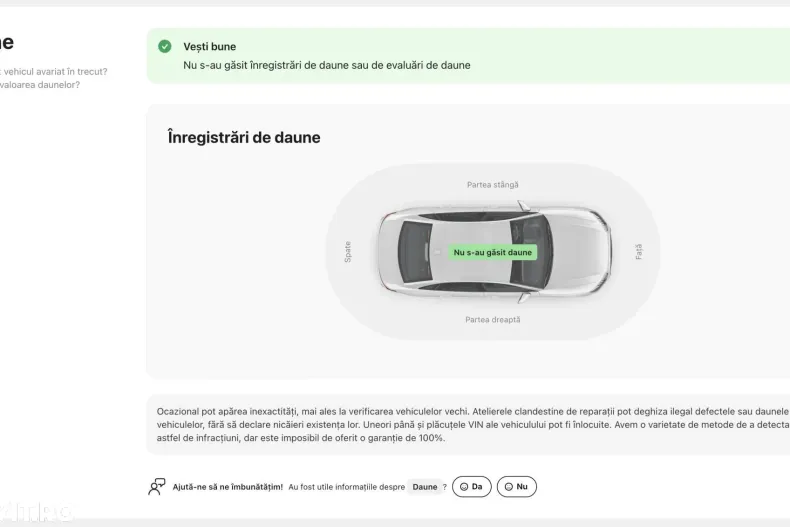Click the 'vehicul avariat în trecut?' sidebar text
This screenshot has width=790, height=527.
pos(56,71)
